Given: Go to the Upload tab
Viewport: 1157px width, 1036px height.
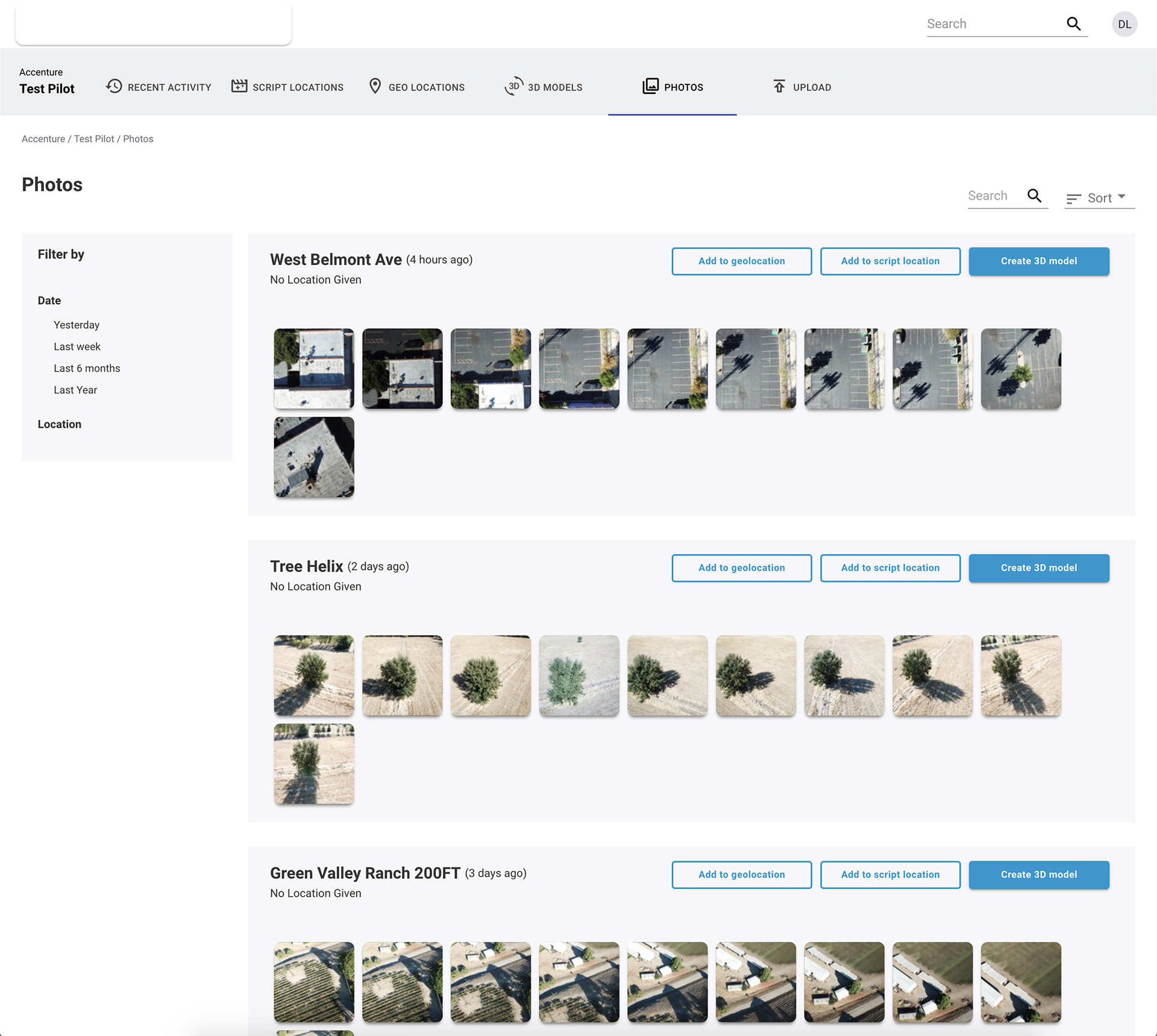Looking at the screenshot, I should tap(802, 87).
